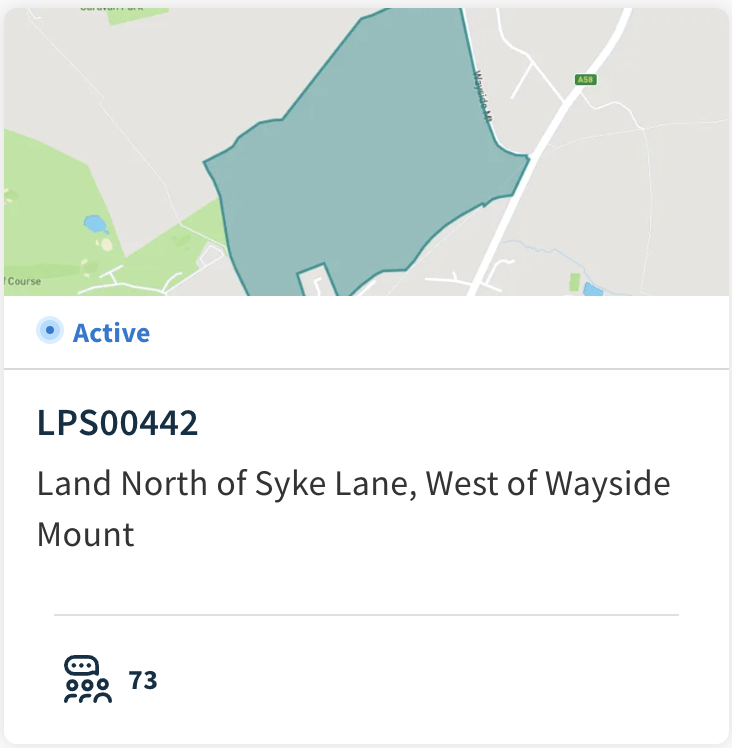Click the comments group icon
Viewport: 732px width, 748px height.
click(88, 679)
